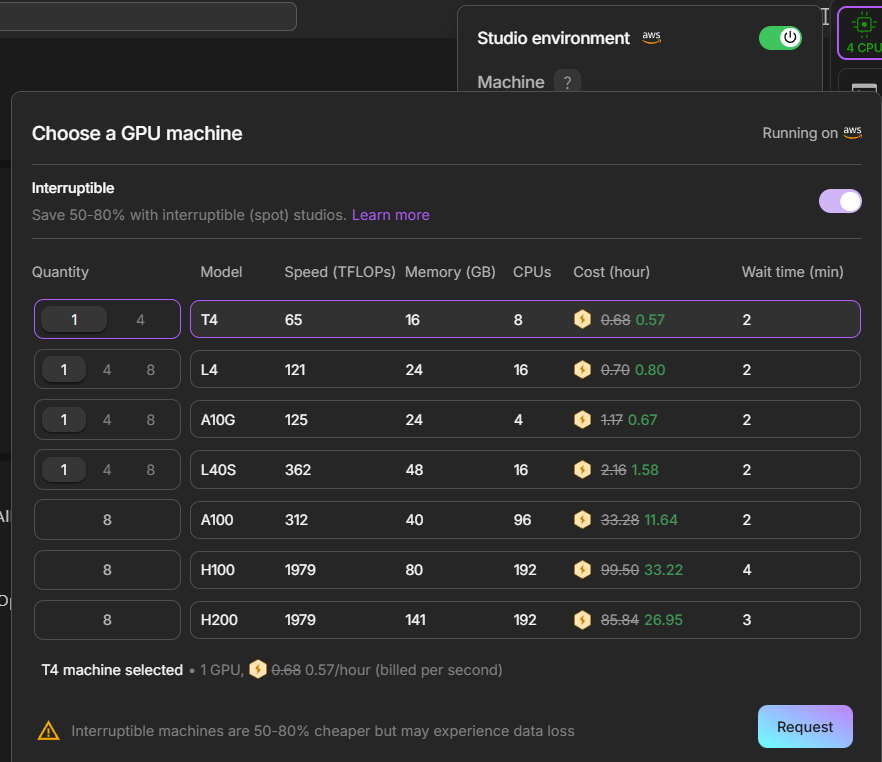Select quantity 8 for H100 GPU
882x762 pixels.
(107, 570)
